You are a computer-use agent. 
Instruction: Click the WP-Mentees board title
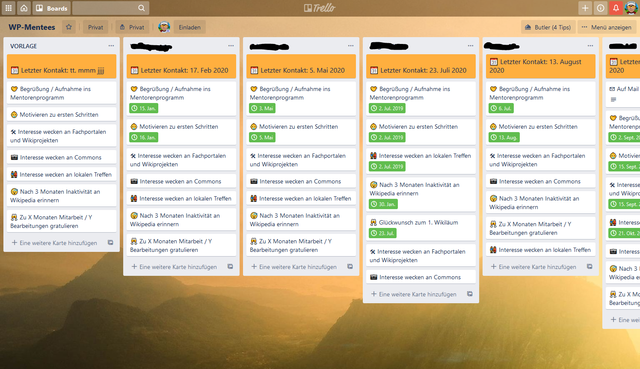click(31, 27)
